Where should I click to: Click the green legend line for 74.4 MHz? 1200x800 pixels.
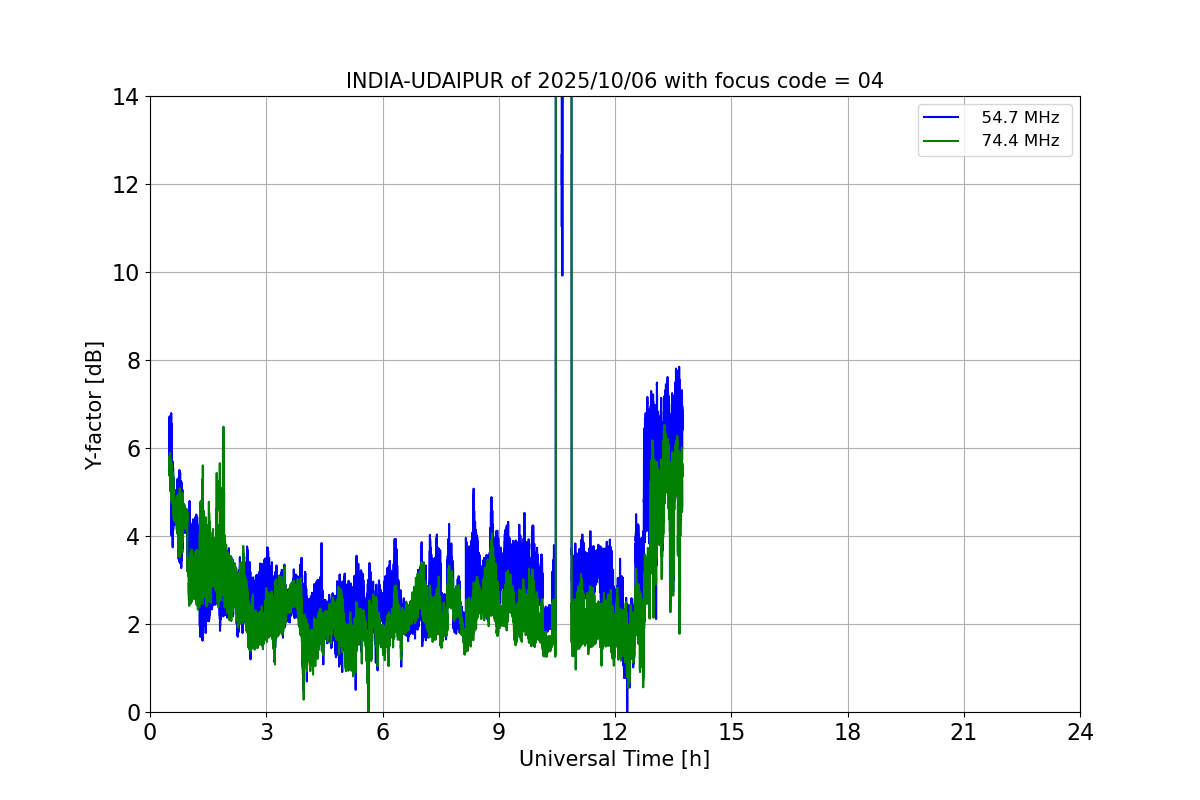click(943, 141)
